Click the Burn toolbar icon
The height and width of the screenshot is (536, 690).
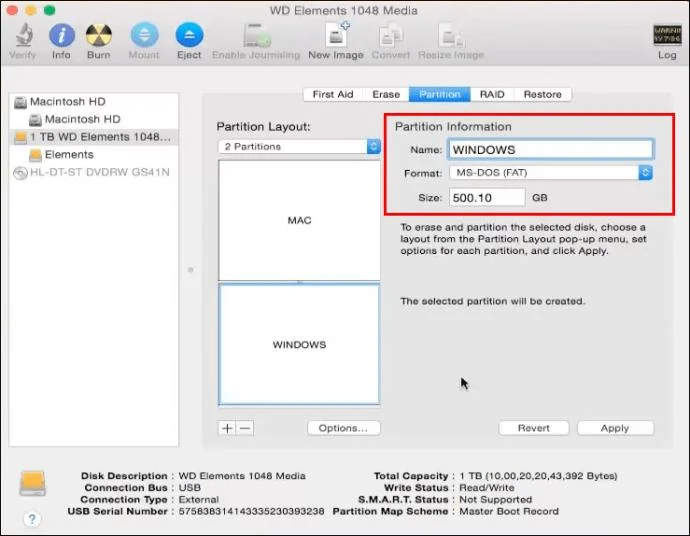tap(99, 35)
